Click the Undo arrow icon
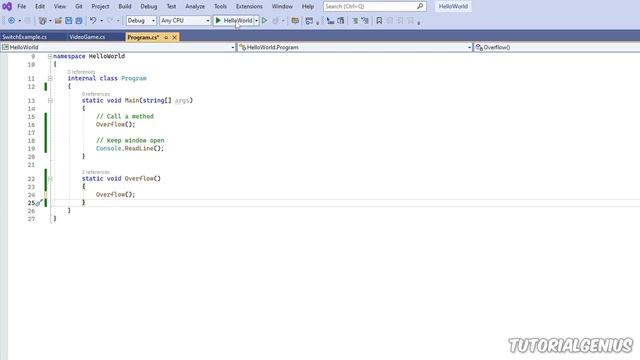Screen dimensions: 640x360 pos(93,20)
